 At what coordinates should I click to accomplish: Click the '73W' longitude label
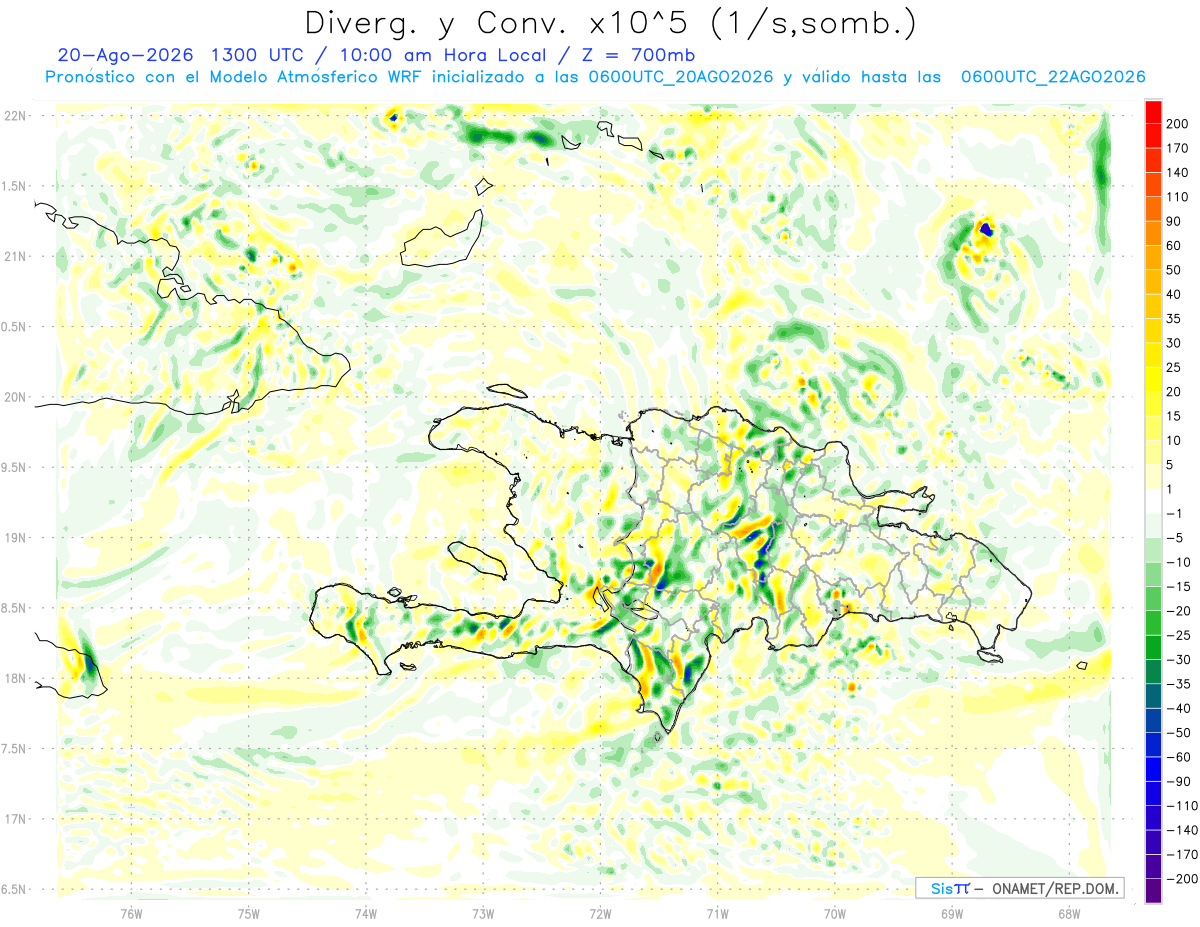[x=483, y=913]
